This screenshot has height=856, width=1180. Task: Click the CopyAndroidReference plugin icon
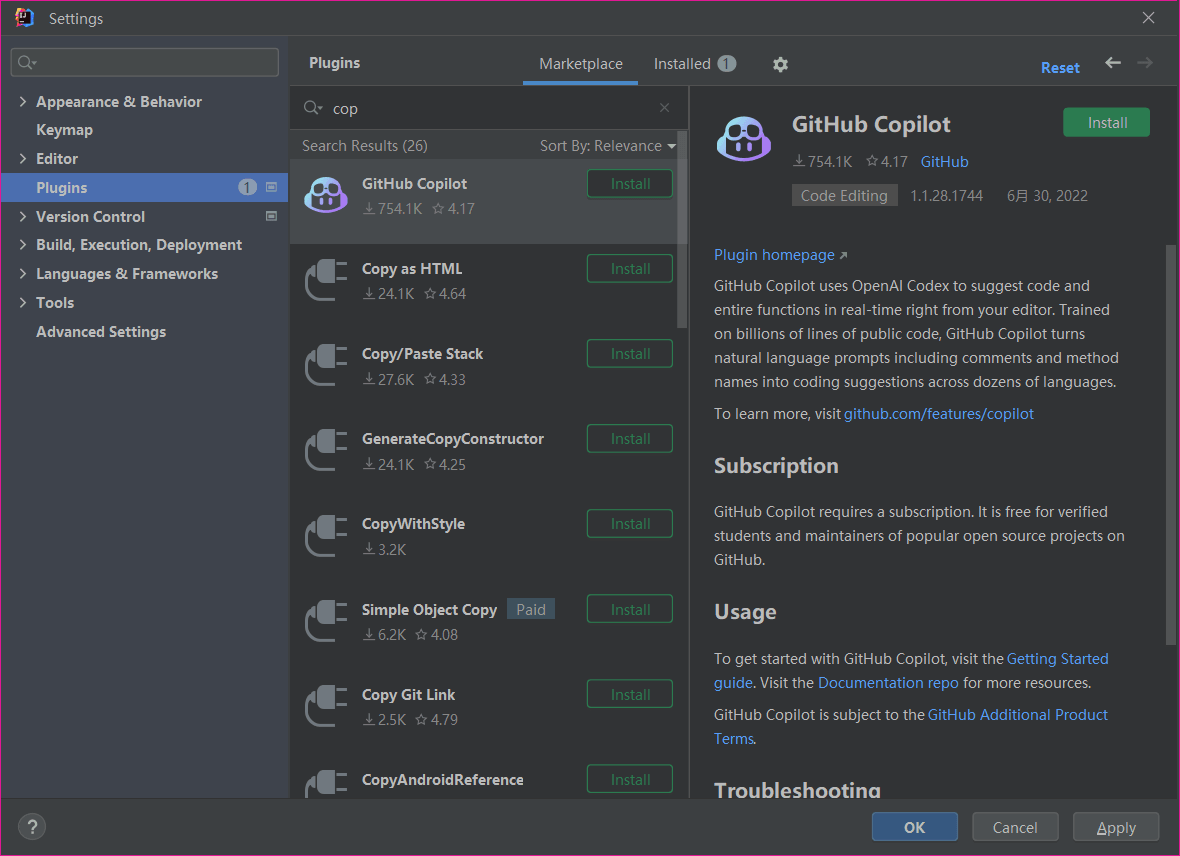click(326, 783)
